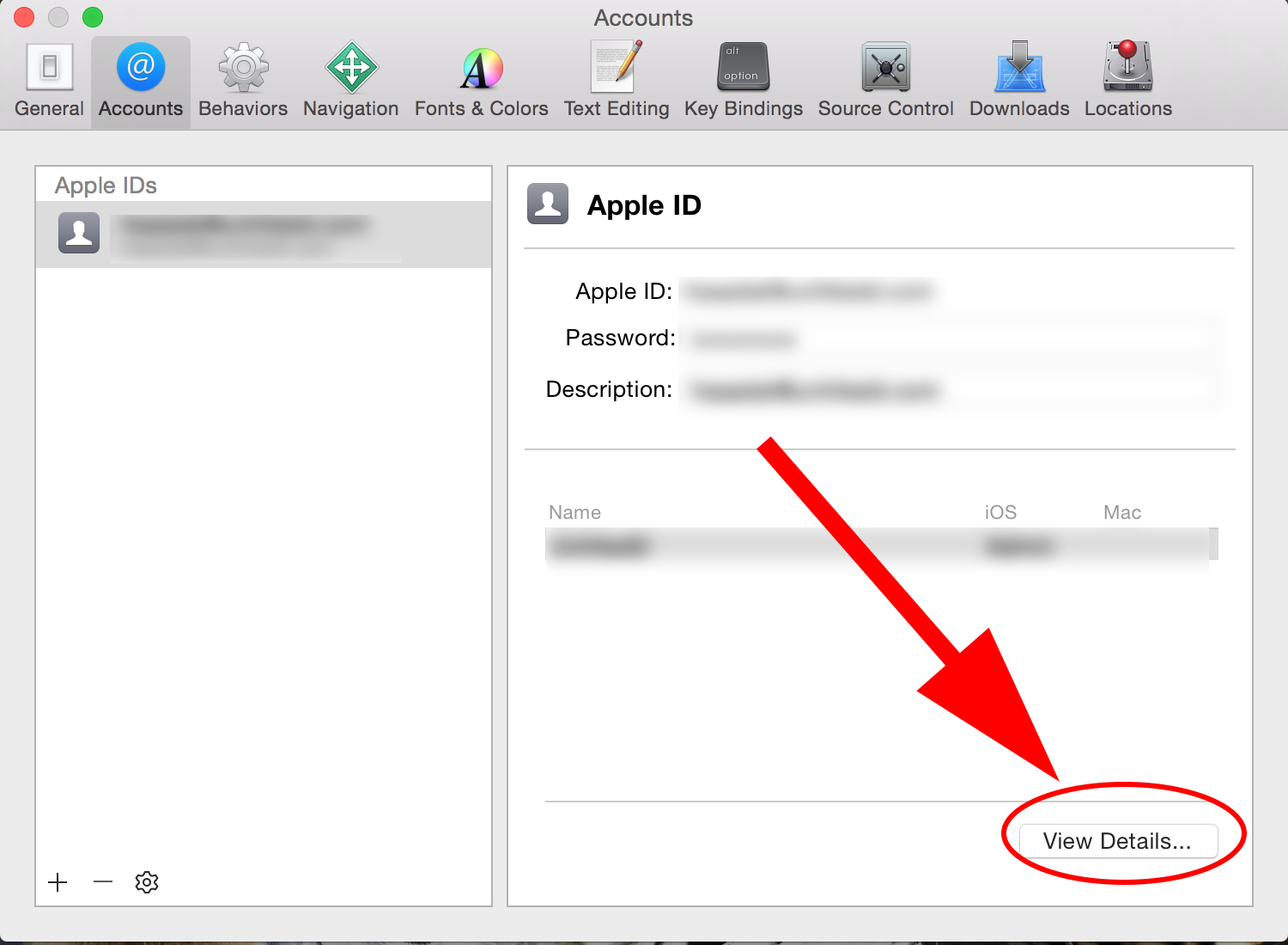1288x945 pixels.
Task: Remove selected account with minus button
Action: point(103,882)
